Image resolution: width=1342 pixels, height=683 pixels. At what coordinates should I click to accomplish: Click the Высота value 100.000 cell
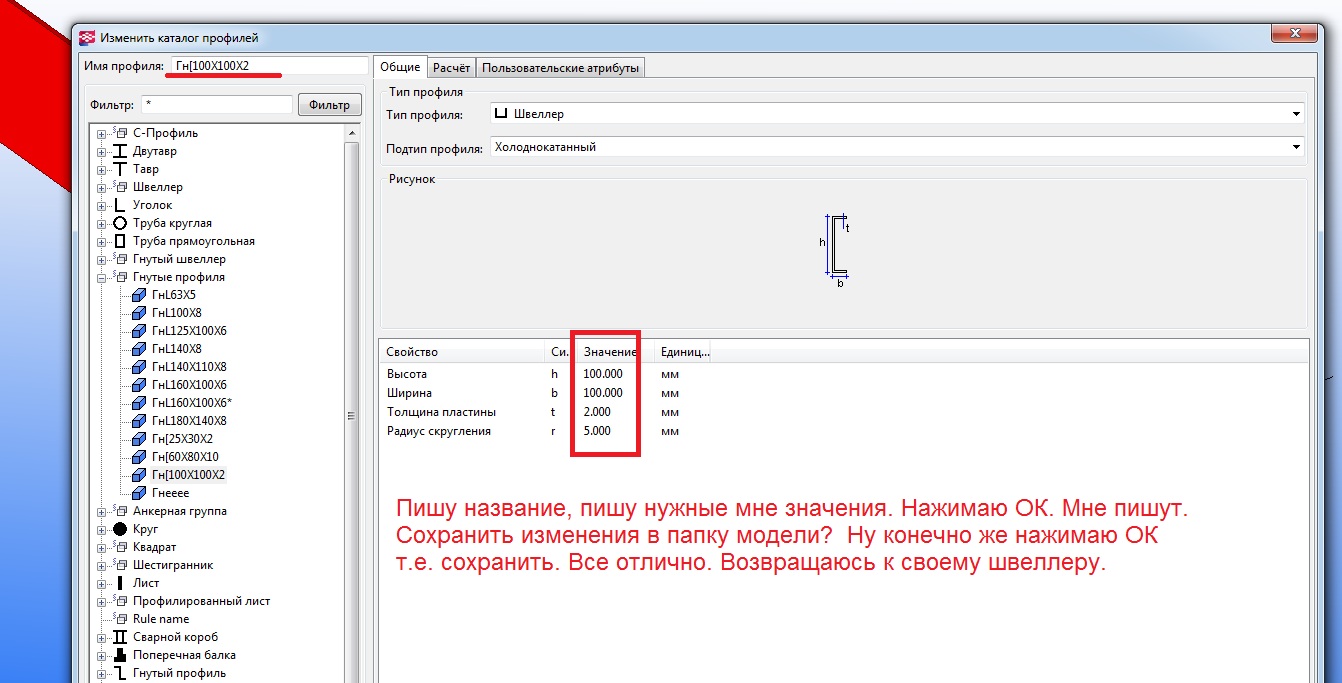tap(603, 374)
